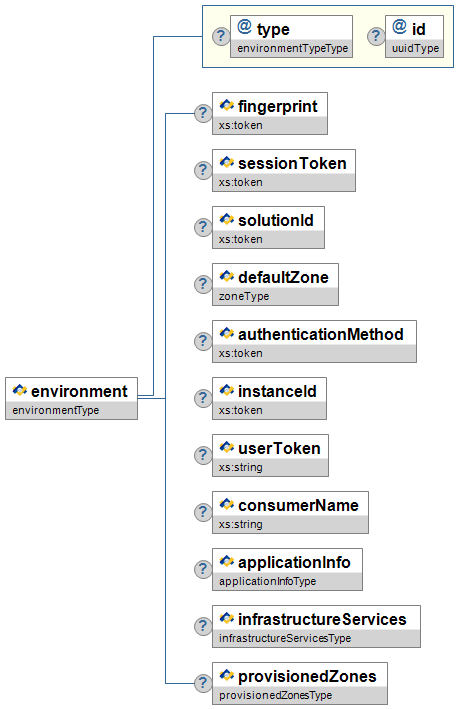
Task: Click the question mark beside id attribute
Action: pyautogui.click(x=376, y=36)
